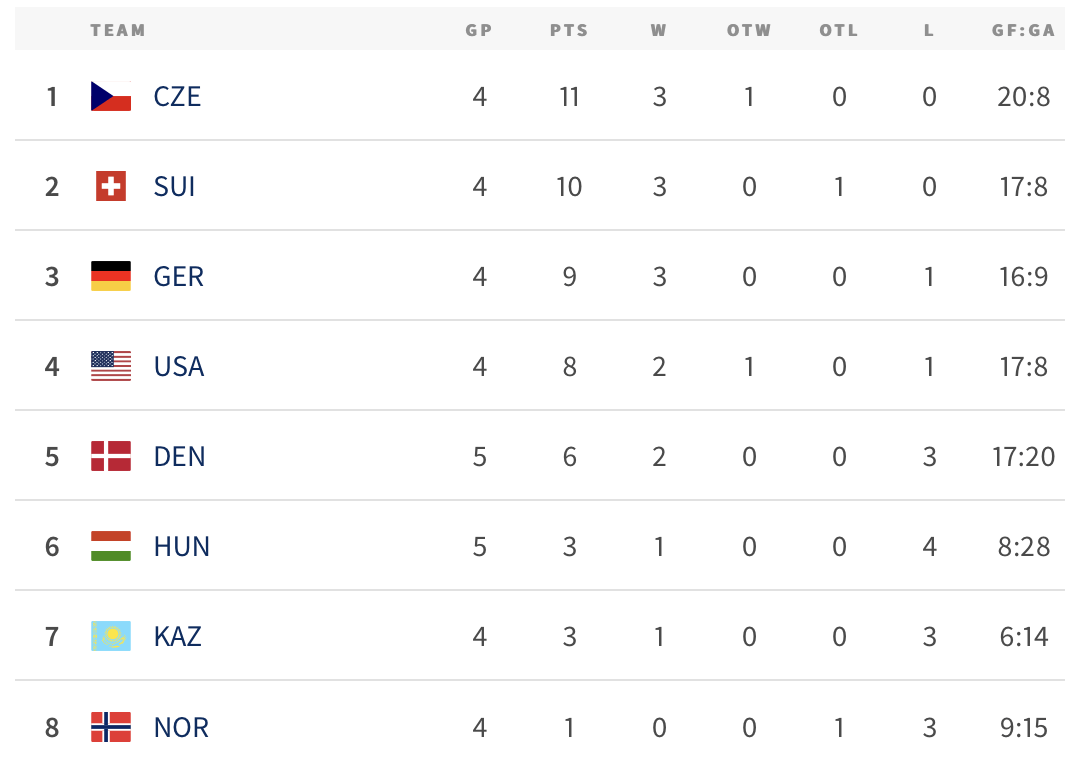Click the TEAM column header
1086x766 pixels.
[x=118, y=30]
